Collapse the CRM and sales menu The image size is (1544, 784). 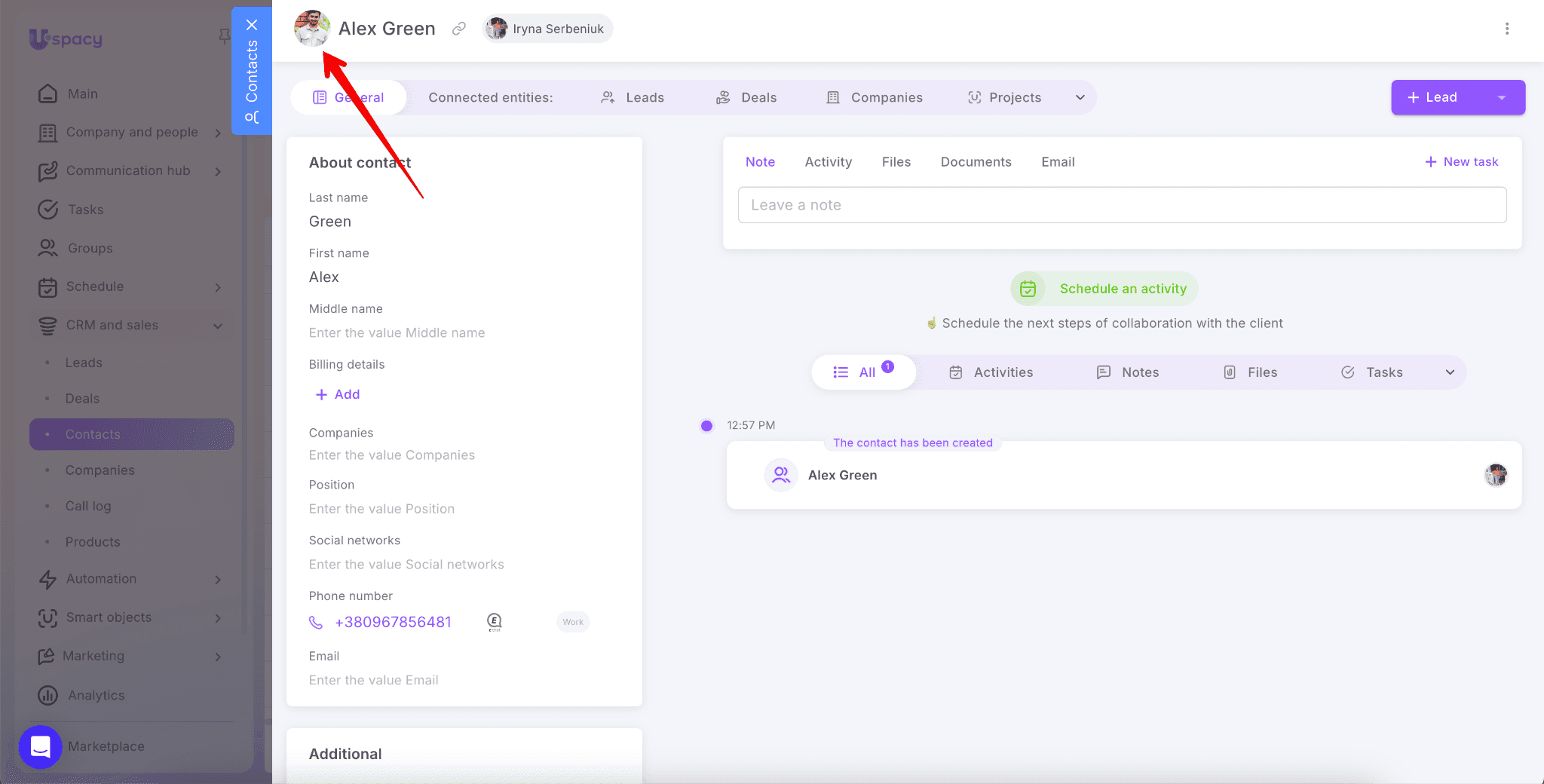(x=218, y=326)
